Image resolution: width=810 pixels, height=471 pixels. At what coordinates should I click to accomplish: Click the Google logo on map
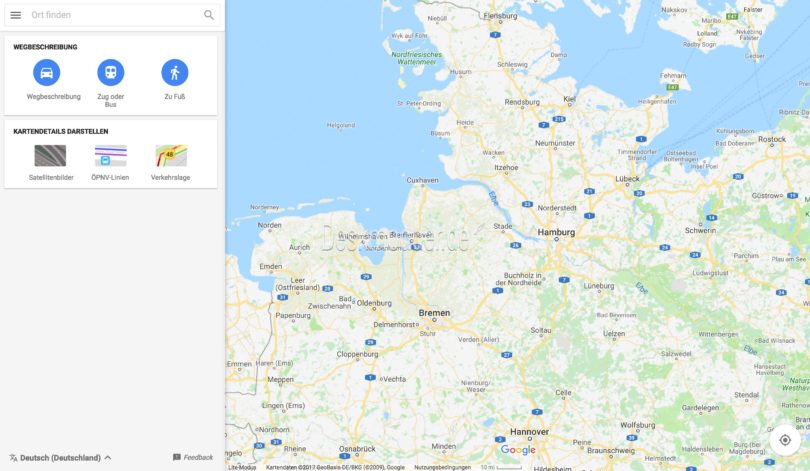pos(518,450)
